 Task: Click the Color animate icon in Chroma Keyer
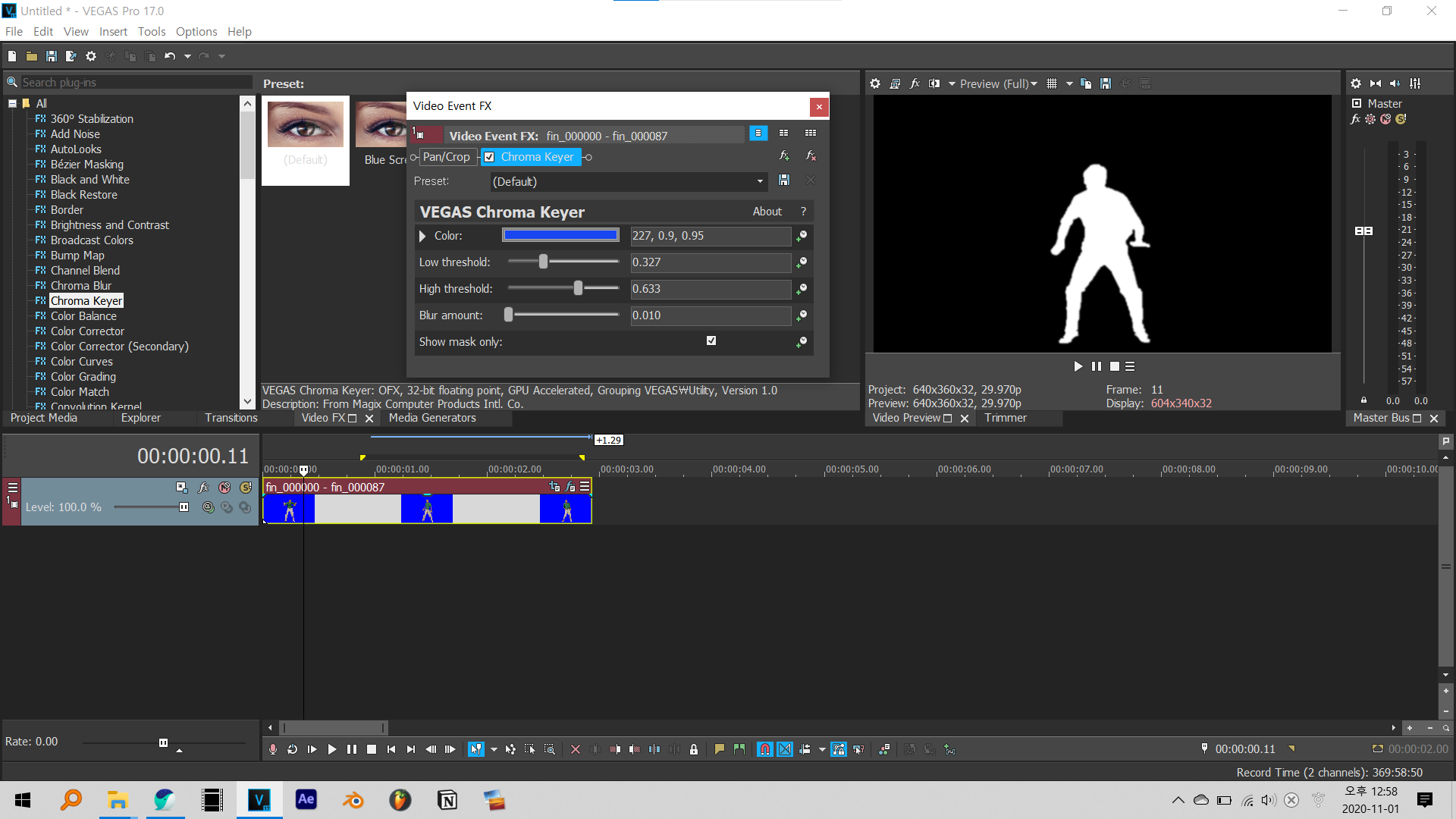[802, 236]
